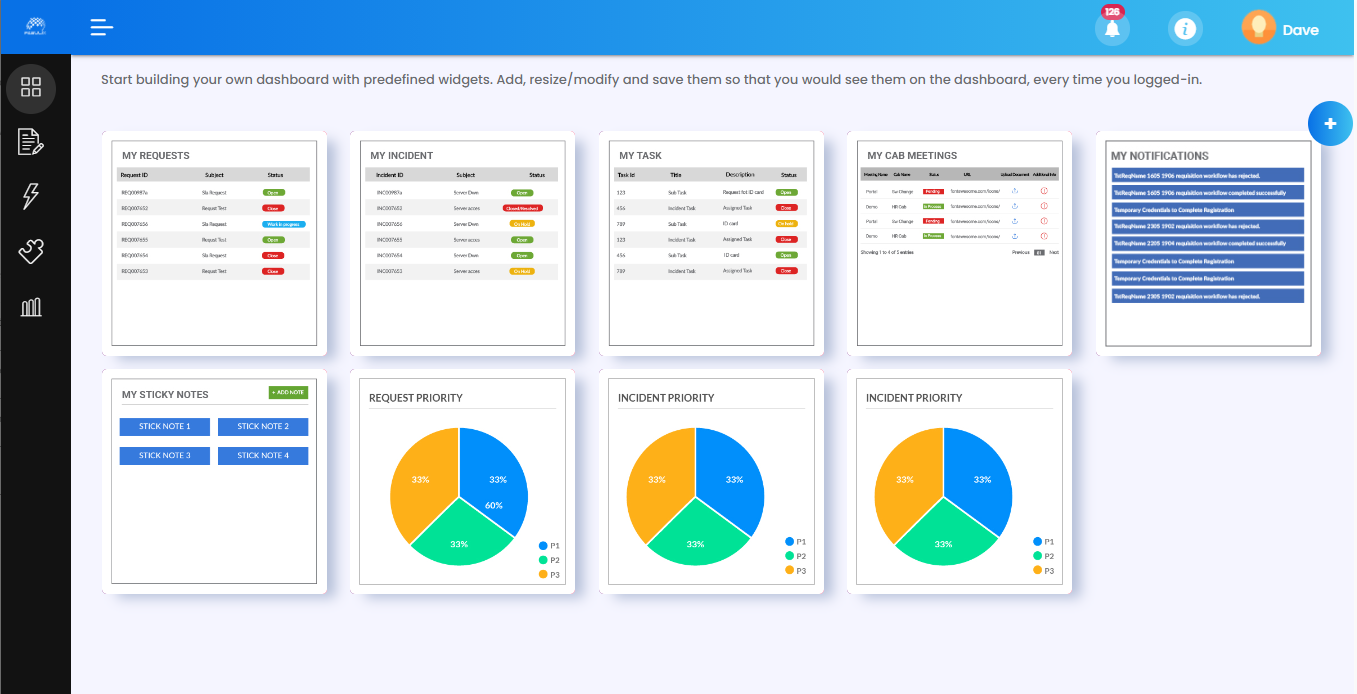Open the notification bell with 126 badge
The image size is (1357, 694).
point(1111,29)
